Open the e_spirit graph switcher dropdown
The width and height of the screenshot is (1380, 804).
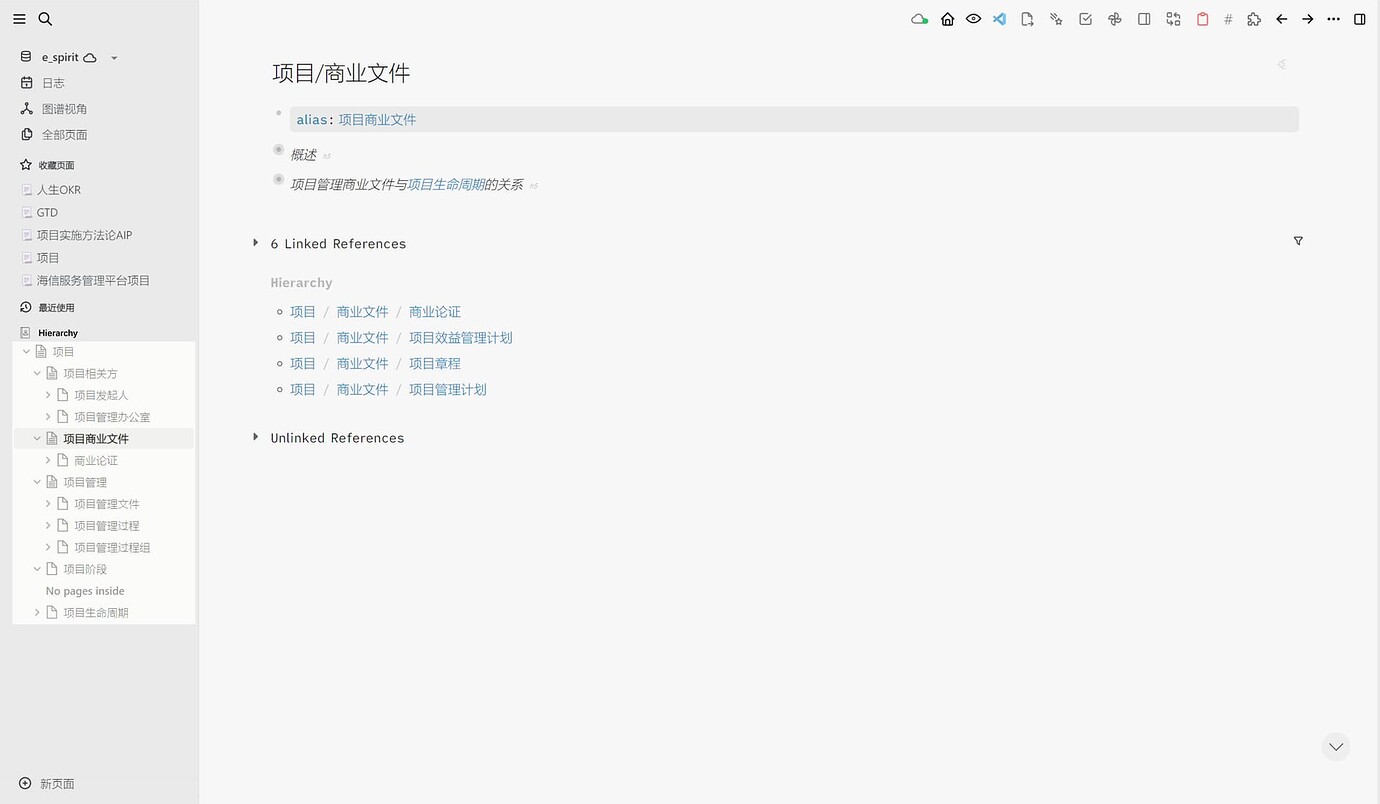click(x=113, y=57)
